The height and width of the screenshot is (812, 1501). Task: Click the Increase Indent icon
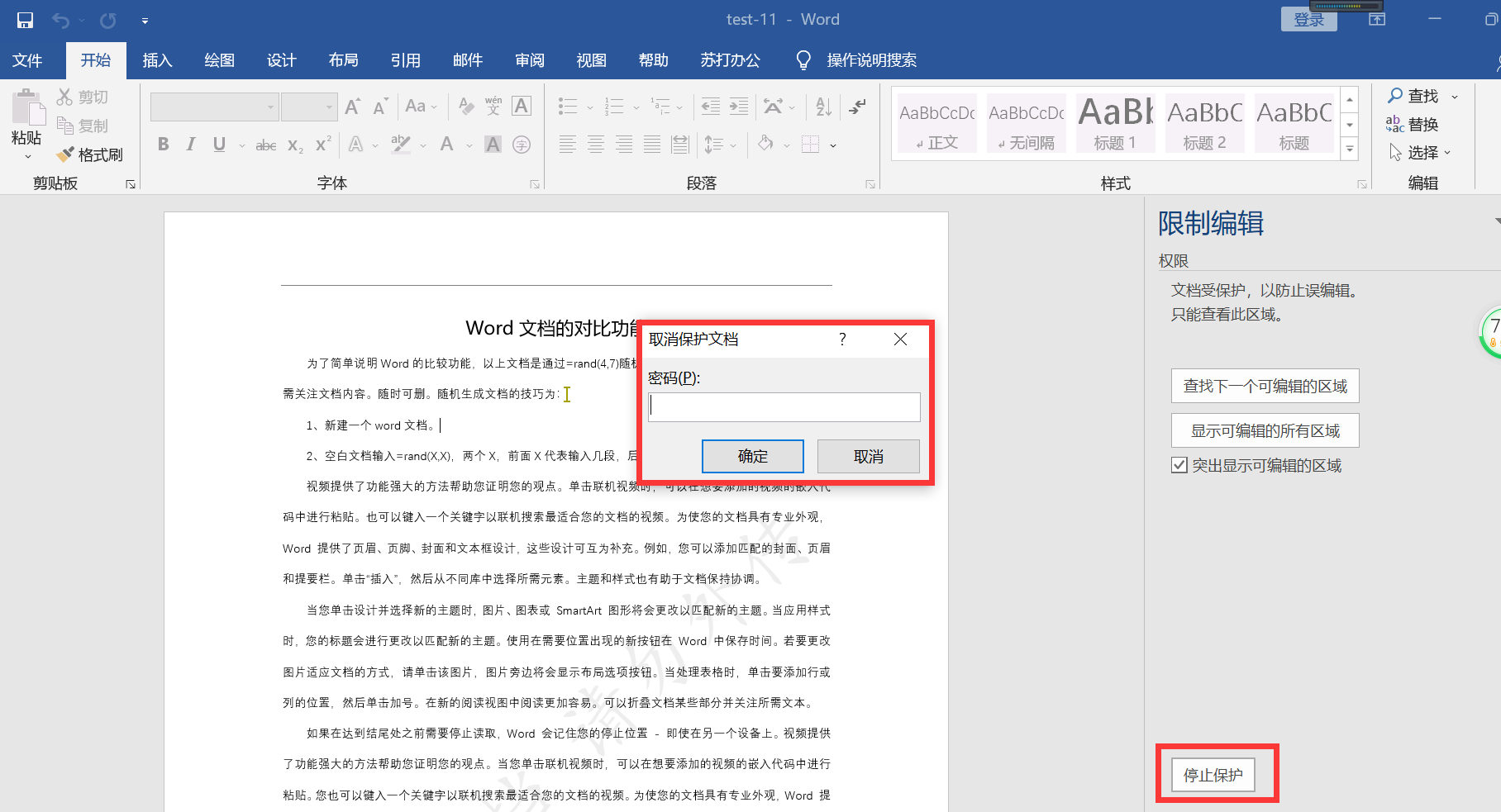click(739, 107)
